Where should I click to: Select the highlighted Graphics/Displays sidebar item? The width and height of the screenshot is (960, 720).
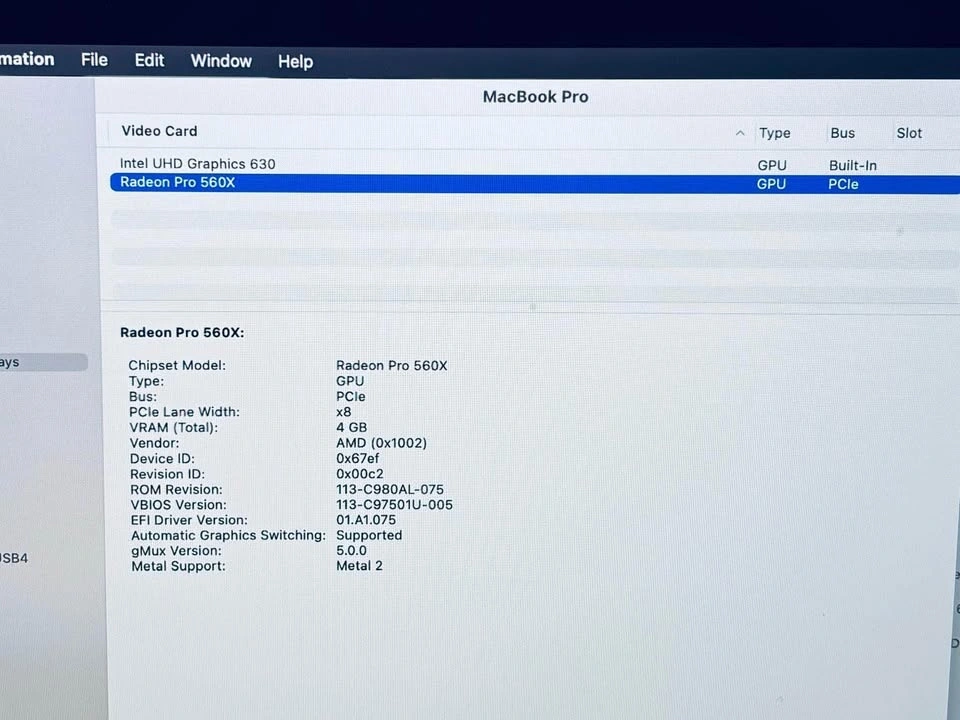pyautogui.click(x=40, y=362)
